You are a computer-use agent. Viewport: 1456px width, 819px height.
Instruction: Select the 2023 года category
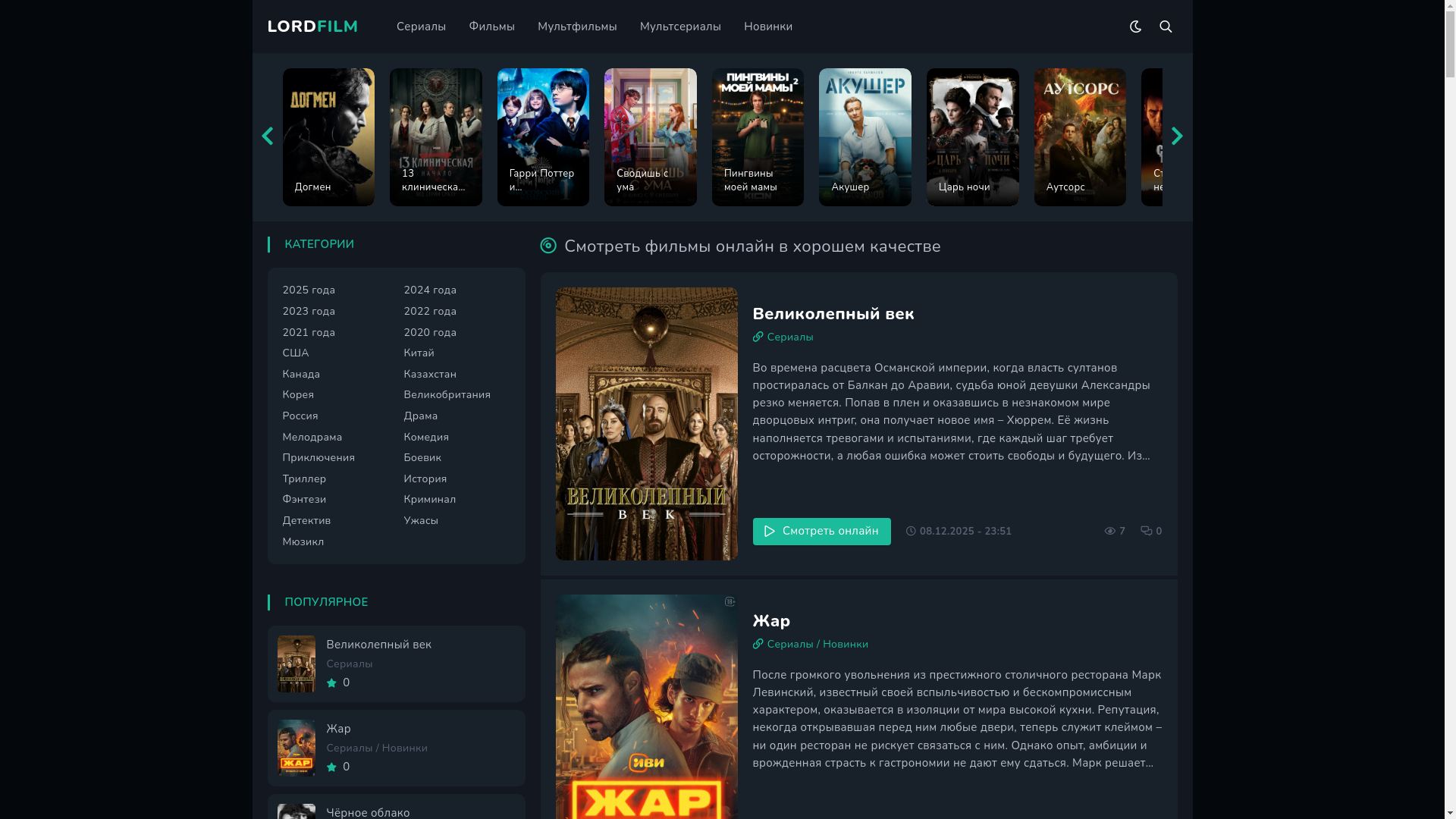coord(309,312)
